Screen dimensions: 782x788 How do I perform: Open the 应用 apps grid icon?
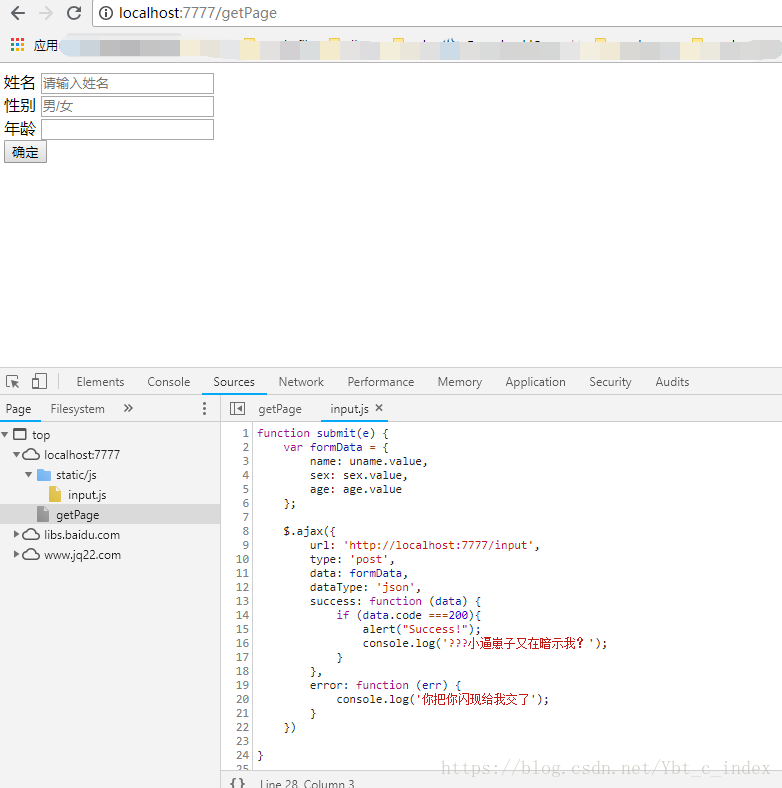(x=18, y=45)
